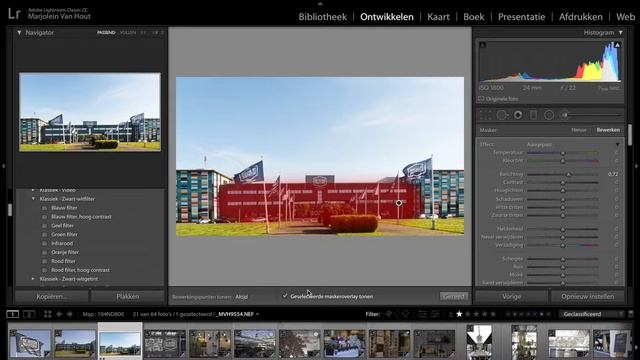The image size is (640, 360).
Task: Apply Rood filter, hoog contrast preset
Action: click(x=80, y=270)
